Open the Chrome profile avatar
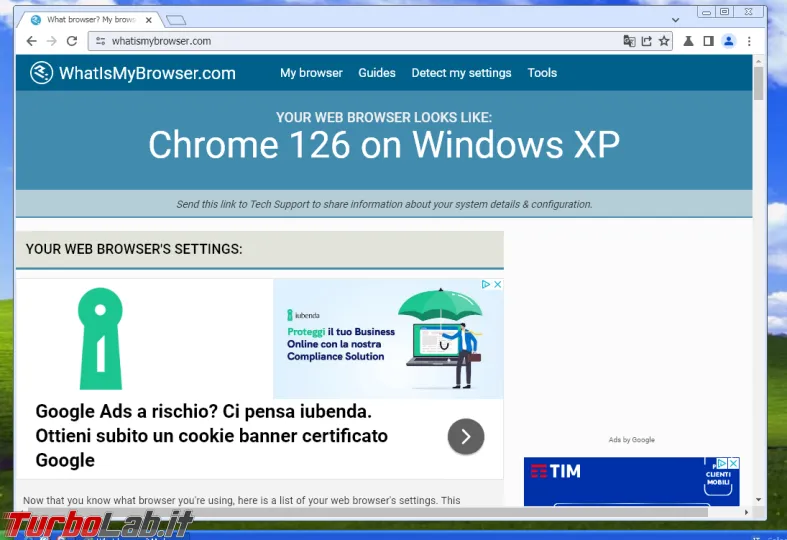Screen dimensions: 787x540 (728, 41)
